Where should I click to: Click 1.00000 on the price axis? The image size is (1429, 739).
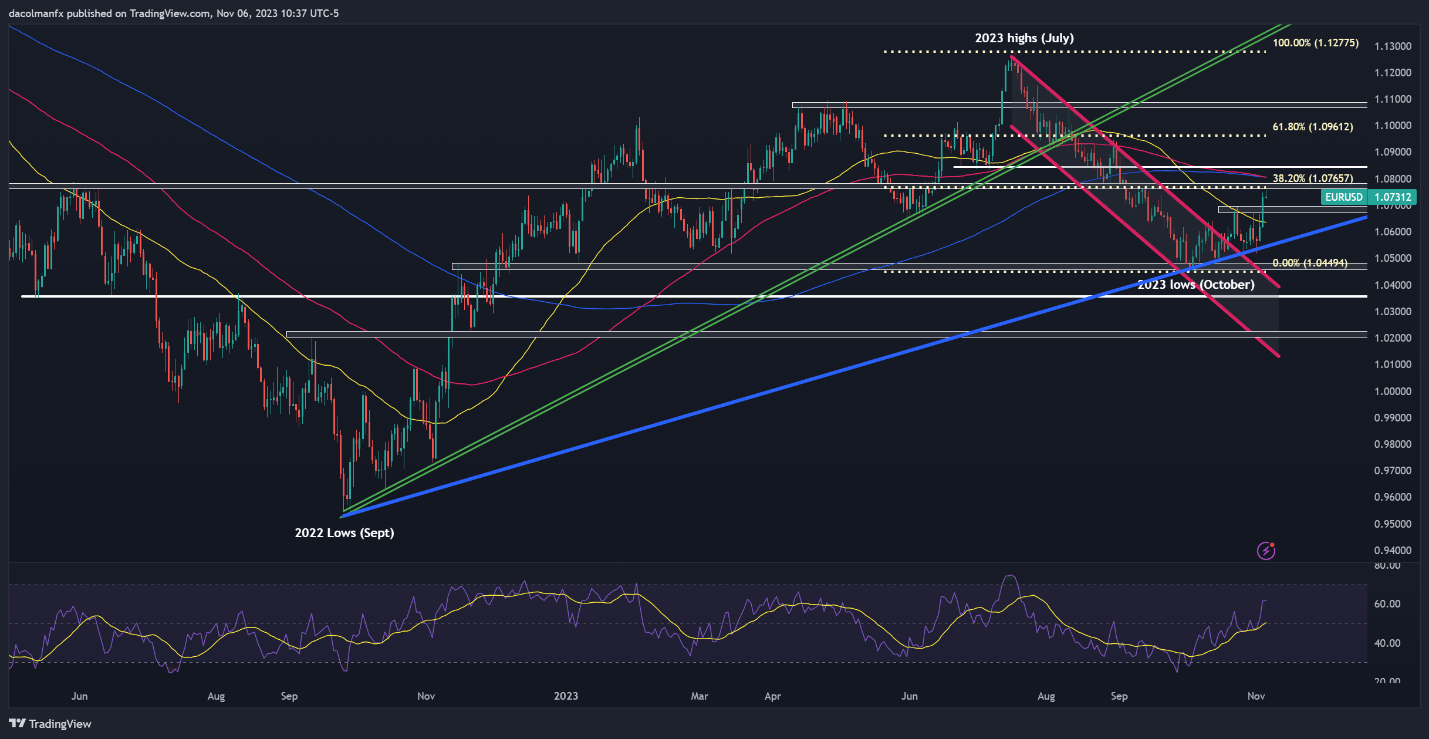tap(1395, 391)
